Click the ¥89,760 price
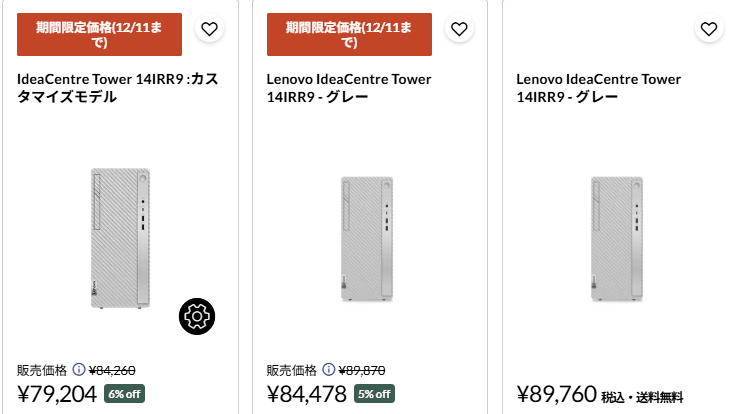This screenshot has width=733, height=414. point(557,392)
